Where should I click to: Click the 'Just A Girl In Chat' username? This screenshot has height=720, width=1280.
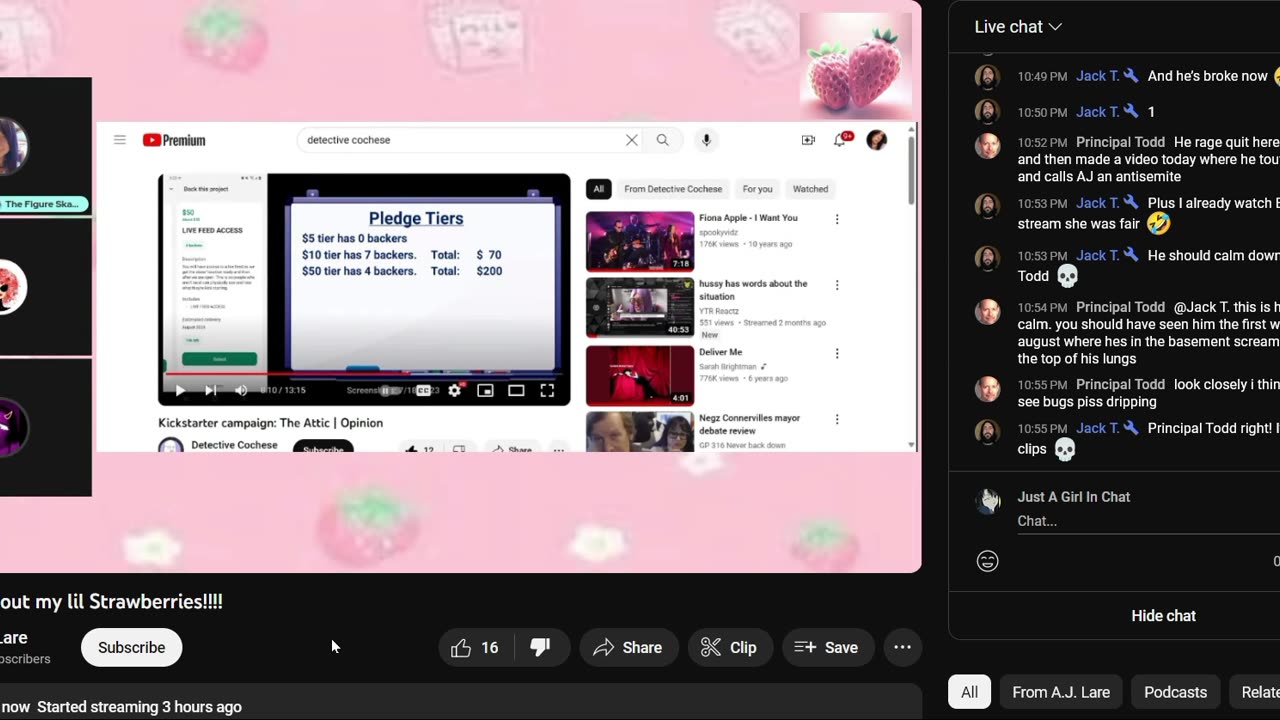pyautogui.click(x=1074, y=497)
